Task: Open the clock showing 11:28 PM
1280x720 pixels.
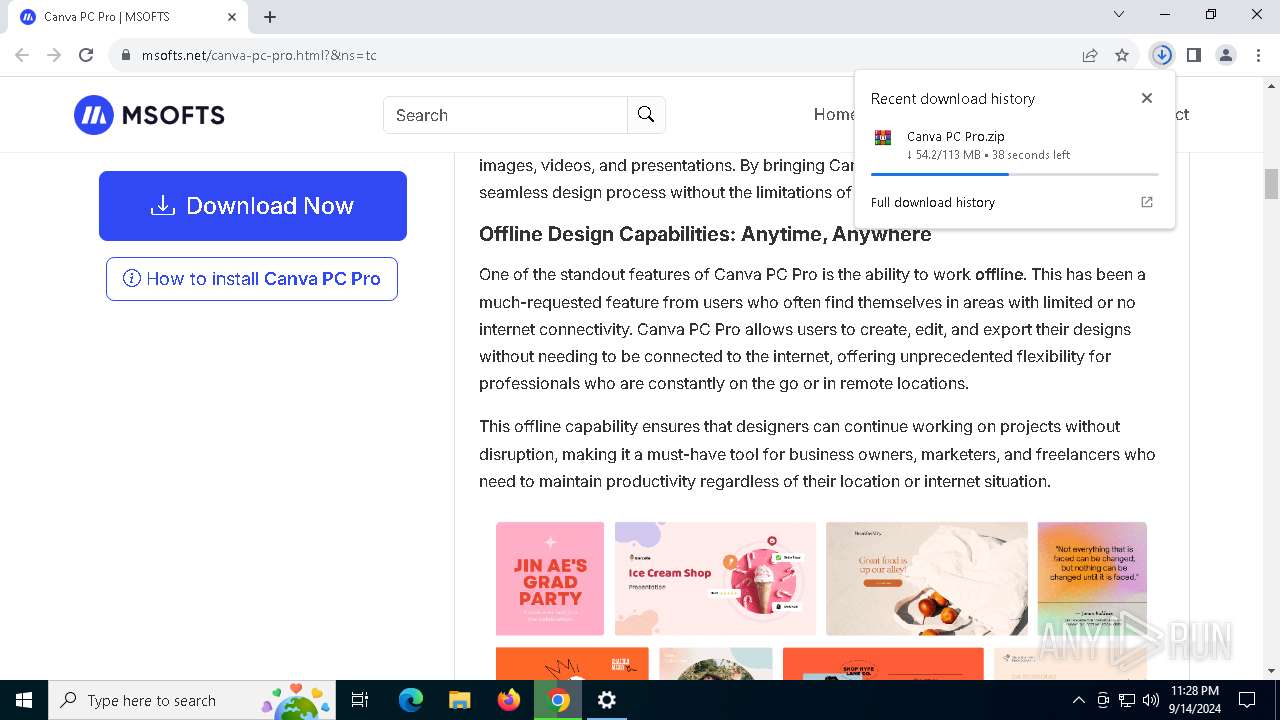Action: tap(1194, 700)
